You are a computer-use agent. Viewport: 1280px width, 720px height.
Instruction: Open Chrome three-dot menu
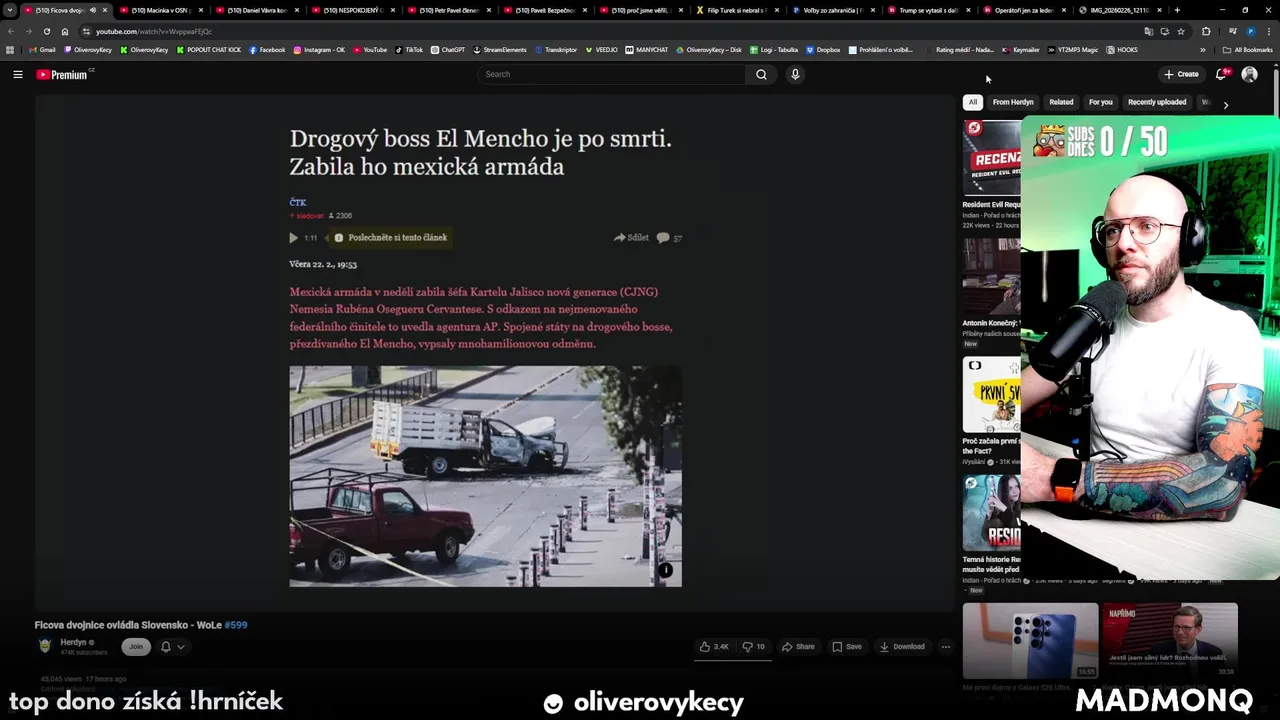[x=1268, y=31]
